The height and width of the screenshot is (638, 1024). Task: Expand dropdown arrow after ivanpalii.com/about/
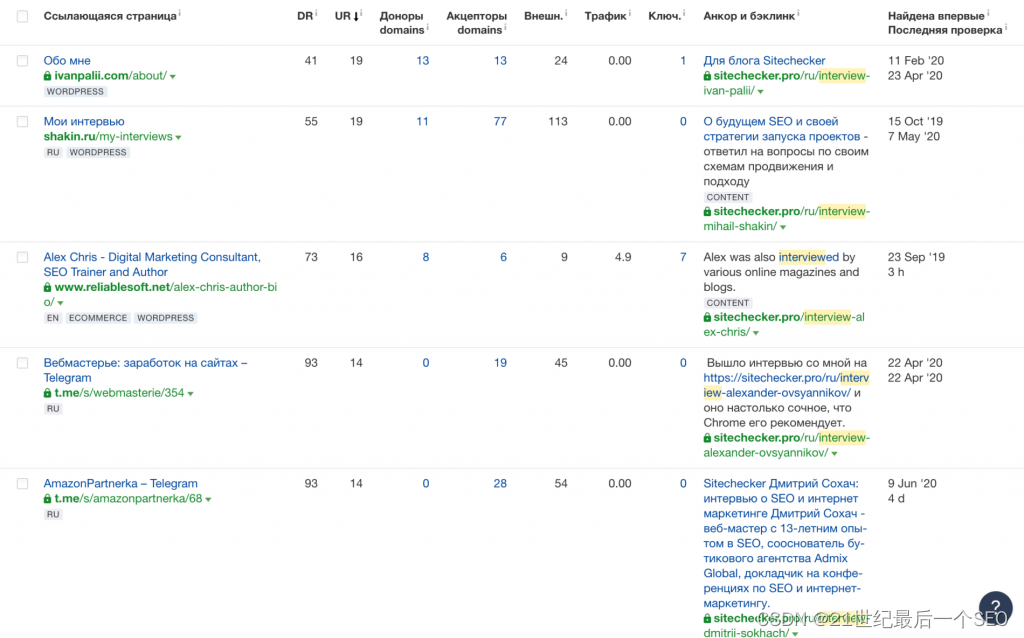click(x=173, y=77)
